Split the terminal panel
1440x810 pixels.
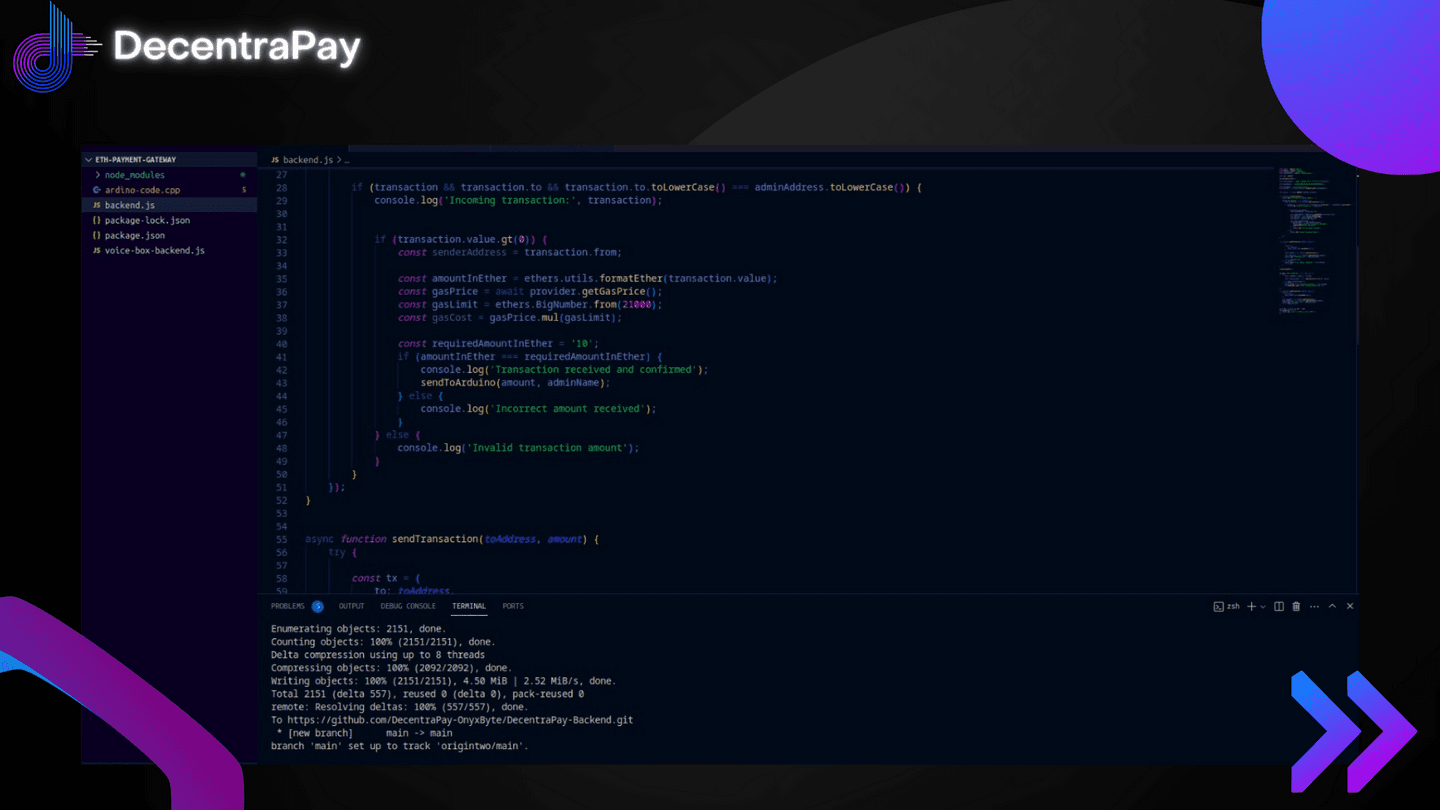pos(1279,606)
